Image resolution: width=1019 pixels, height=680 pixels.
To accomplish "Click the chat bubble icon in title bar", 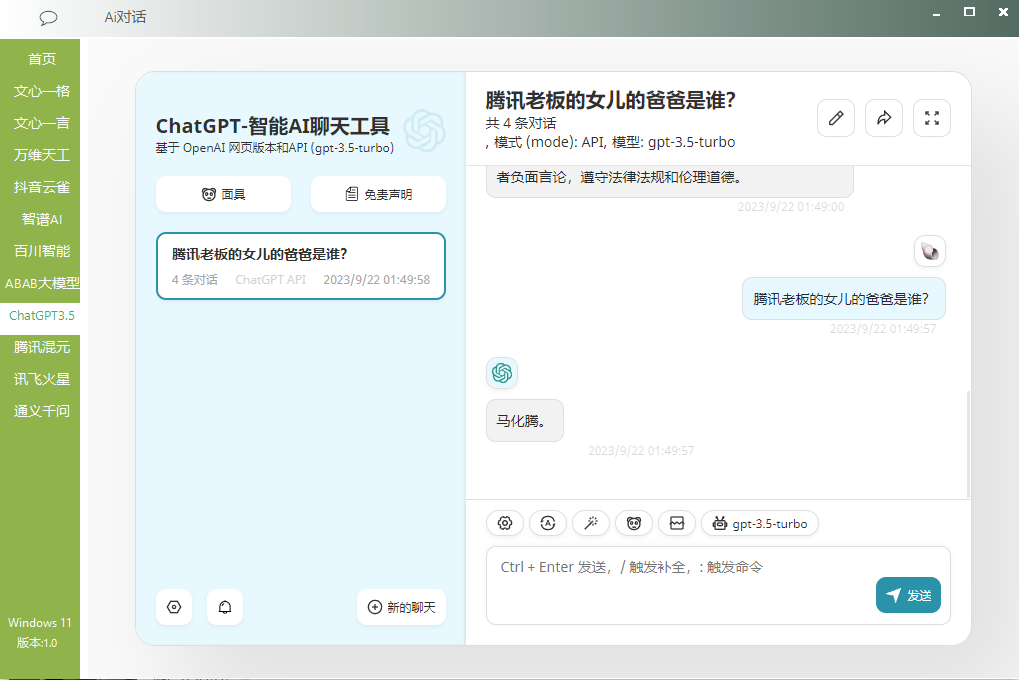I will pyautogui.click(x=48, y=18).
